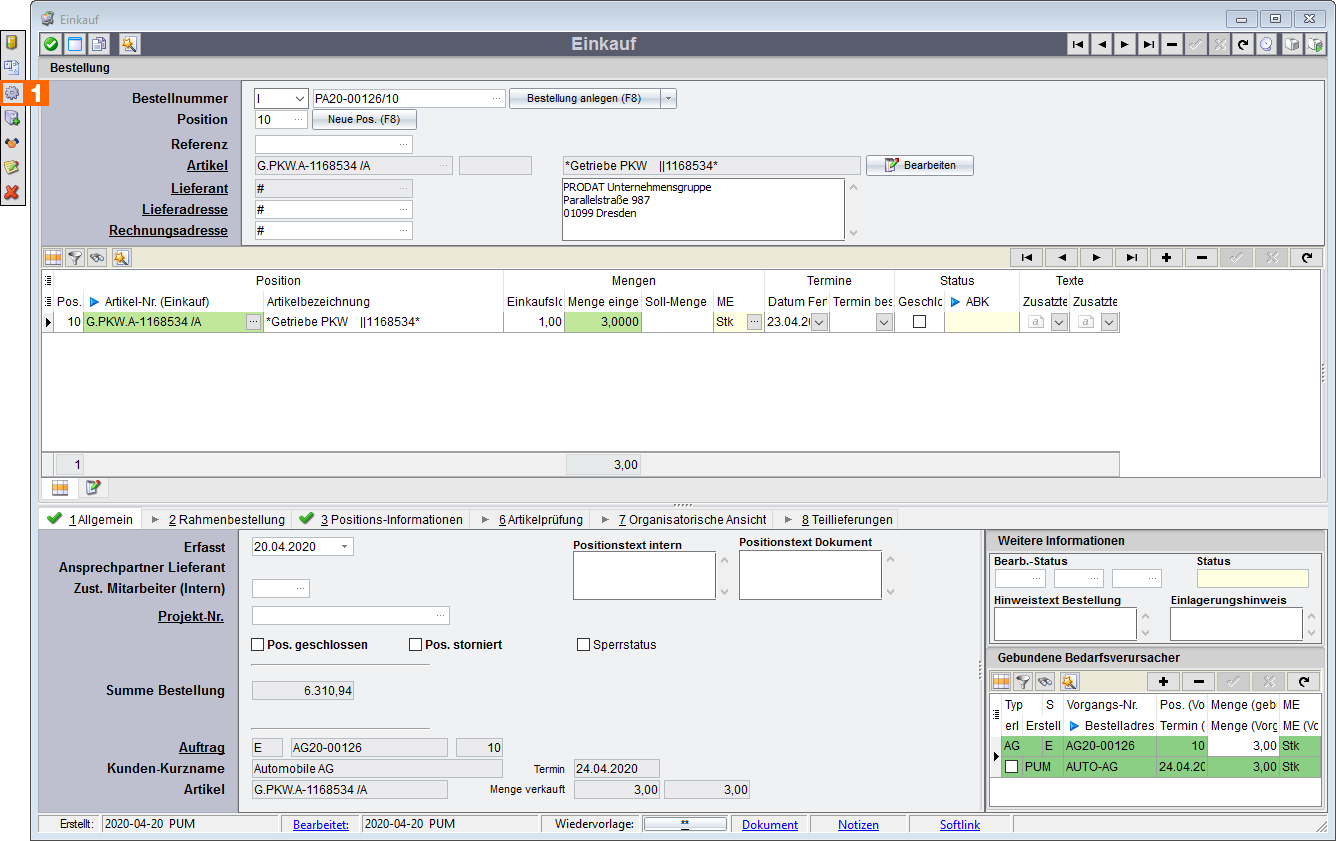Click the exit door icon in left sidebar

click(x=12, y=42)
